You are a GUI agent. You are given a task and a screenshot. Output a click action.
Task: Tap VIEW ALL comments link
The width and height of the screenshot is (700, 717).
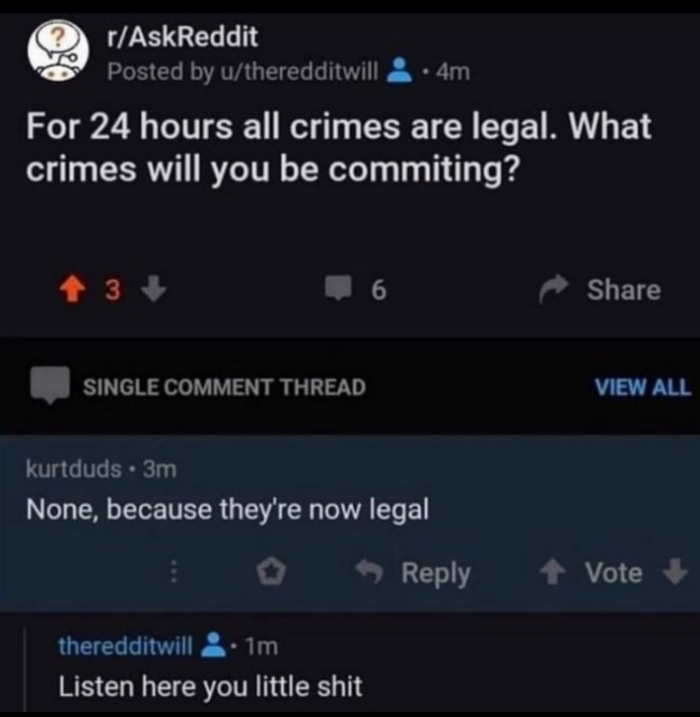click(642, 387)
